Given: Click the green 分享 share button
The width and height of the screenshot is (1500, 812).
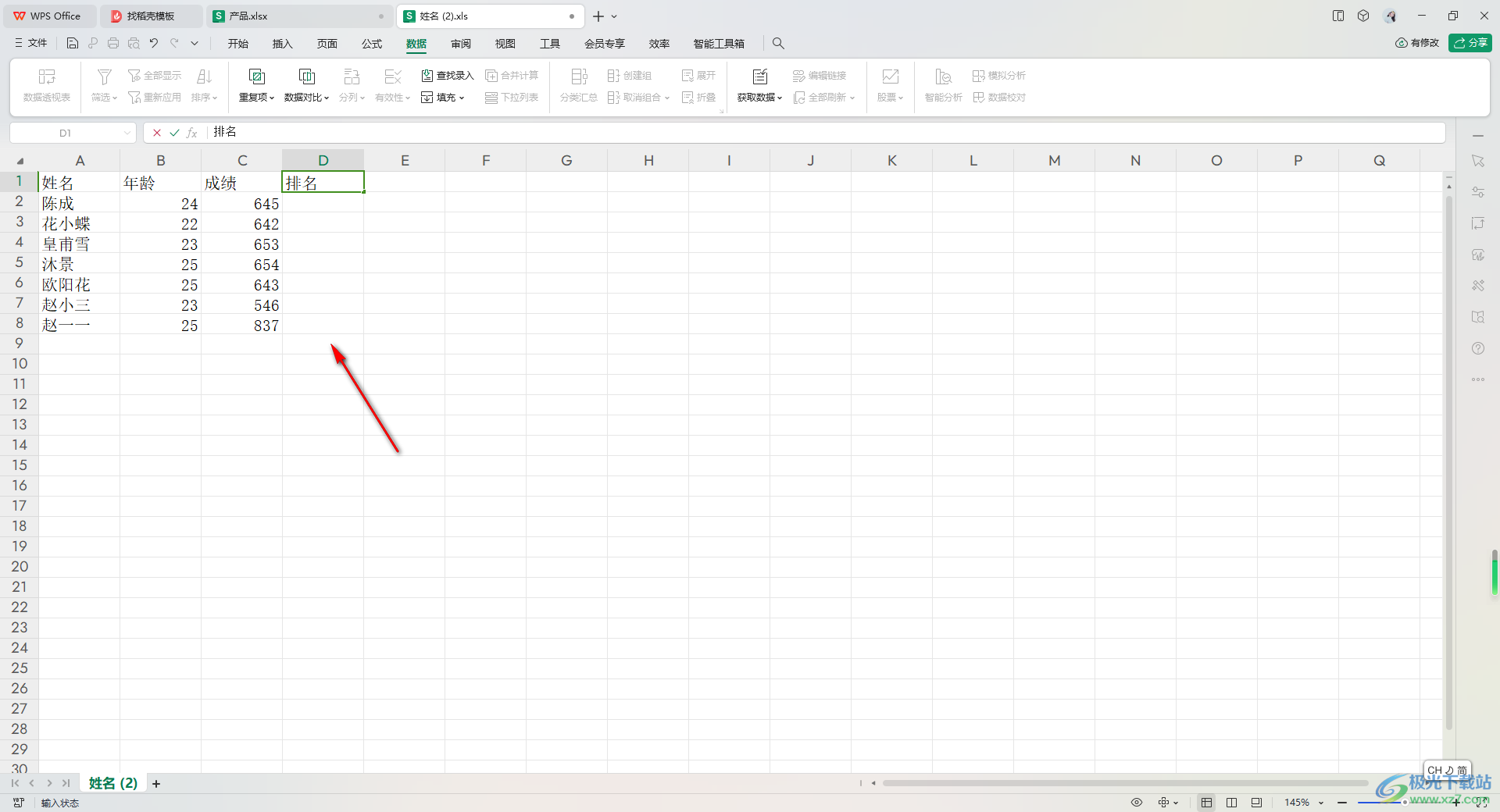Looking at the screenshot, I should (1470, 43).
